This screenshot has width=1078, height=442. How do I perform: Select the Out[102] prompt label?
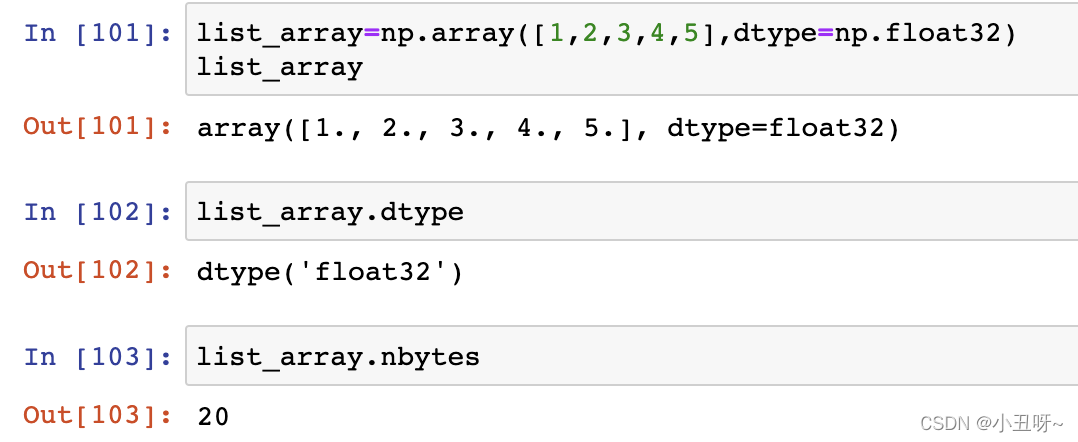click(x=98, y=272)
